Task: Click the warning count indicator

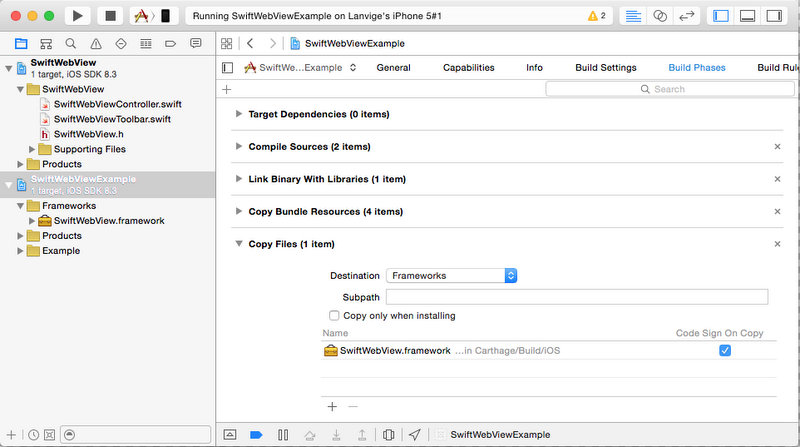Action: [x=596, y=16]
